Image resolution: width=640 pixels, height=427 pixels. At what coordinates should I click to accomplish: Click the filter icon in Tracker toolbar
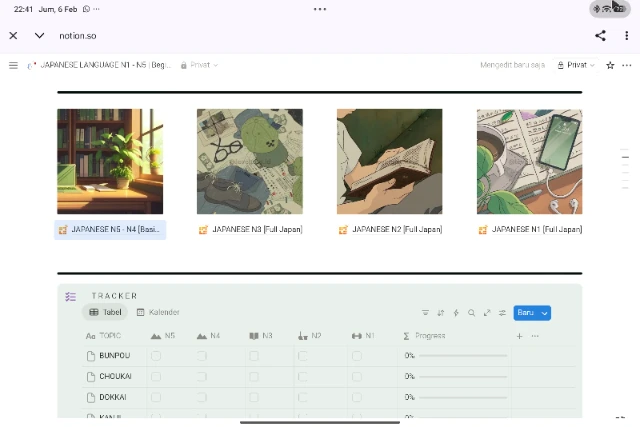click(x=425, y=313)
